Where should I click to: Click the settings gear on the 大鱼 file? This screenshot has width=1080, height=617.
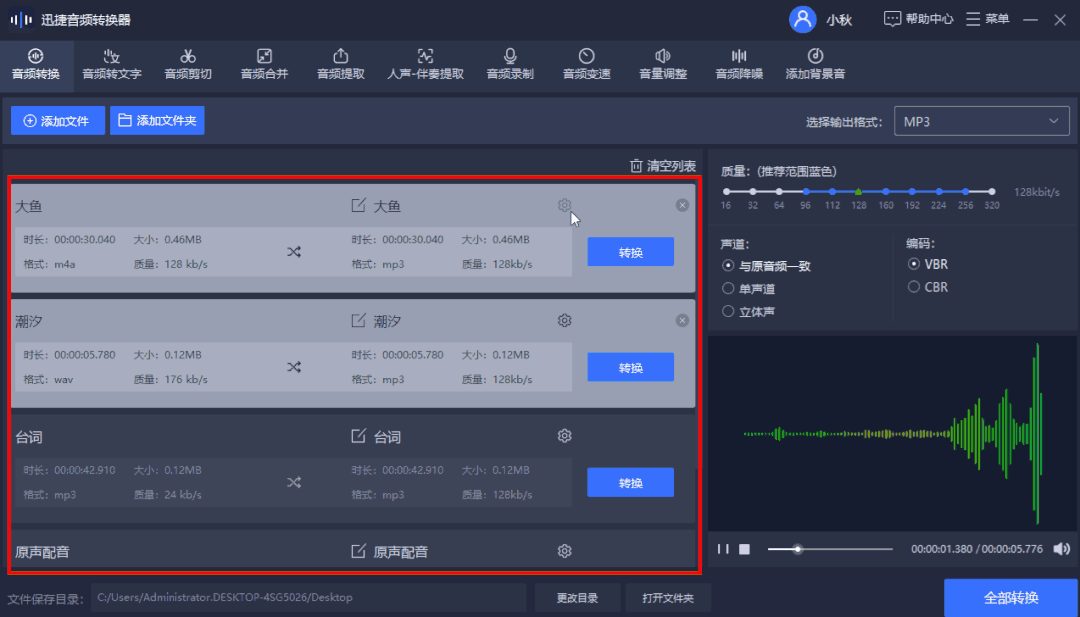(564, 204)
